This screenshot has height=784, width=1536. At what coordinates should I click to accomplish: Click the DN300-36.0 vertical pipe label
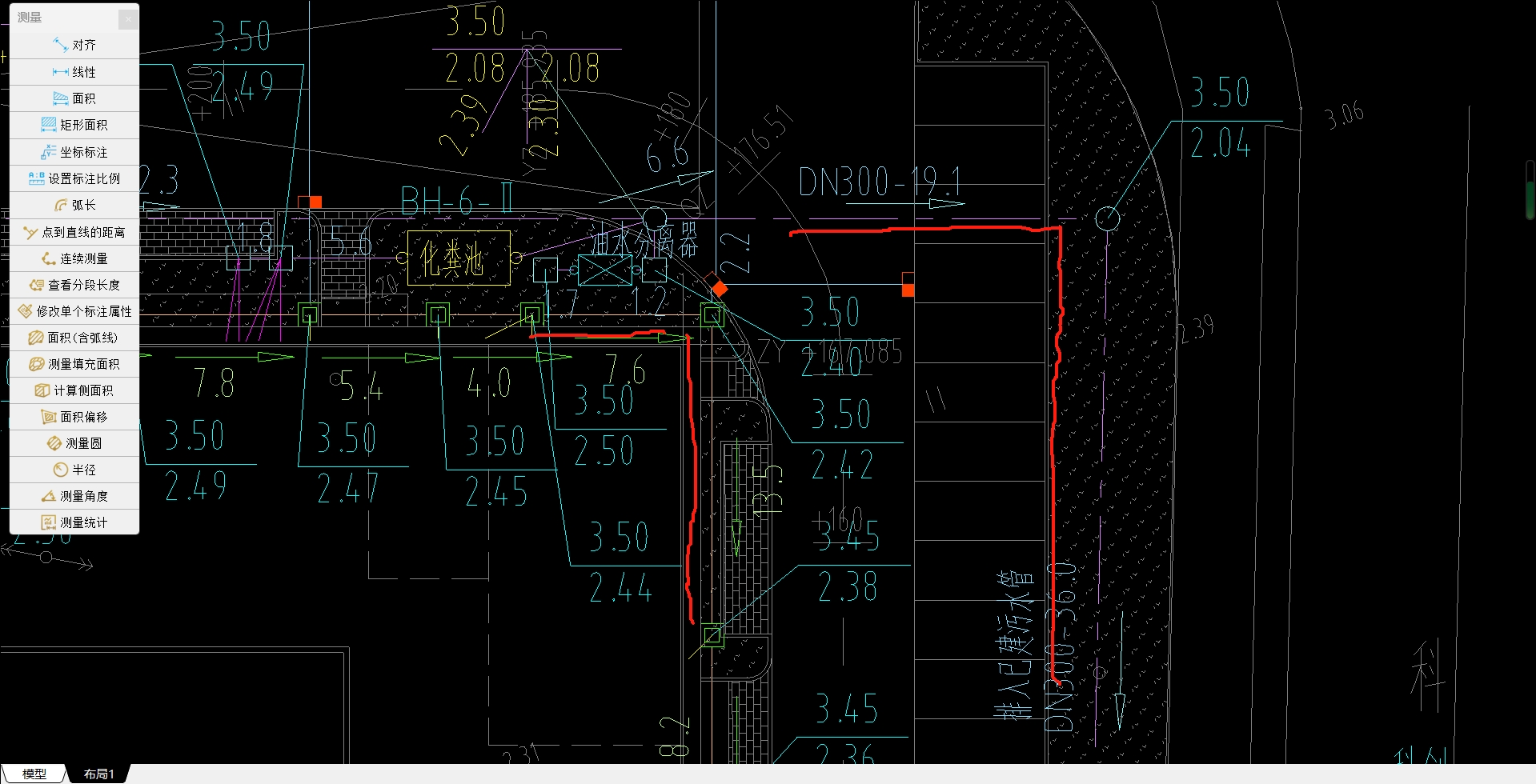[1059, 646]
